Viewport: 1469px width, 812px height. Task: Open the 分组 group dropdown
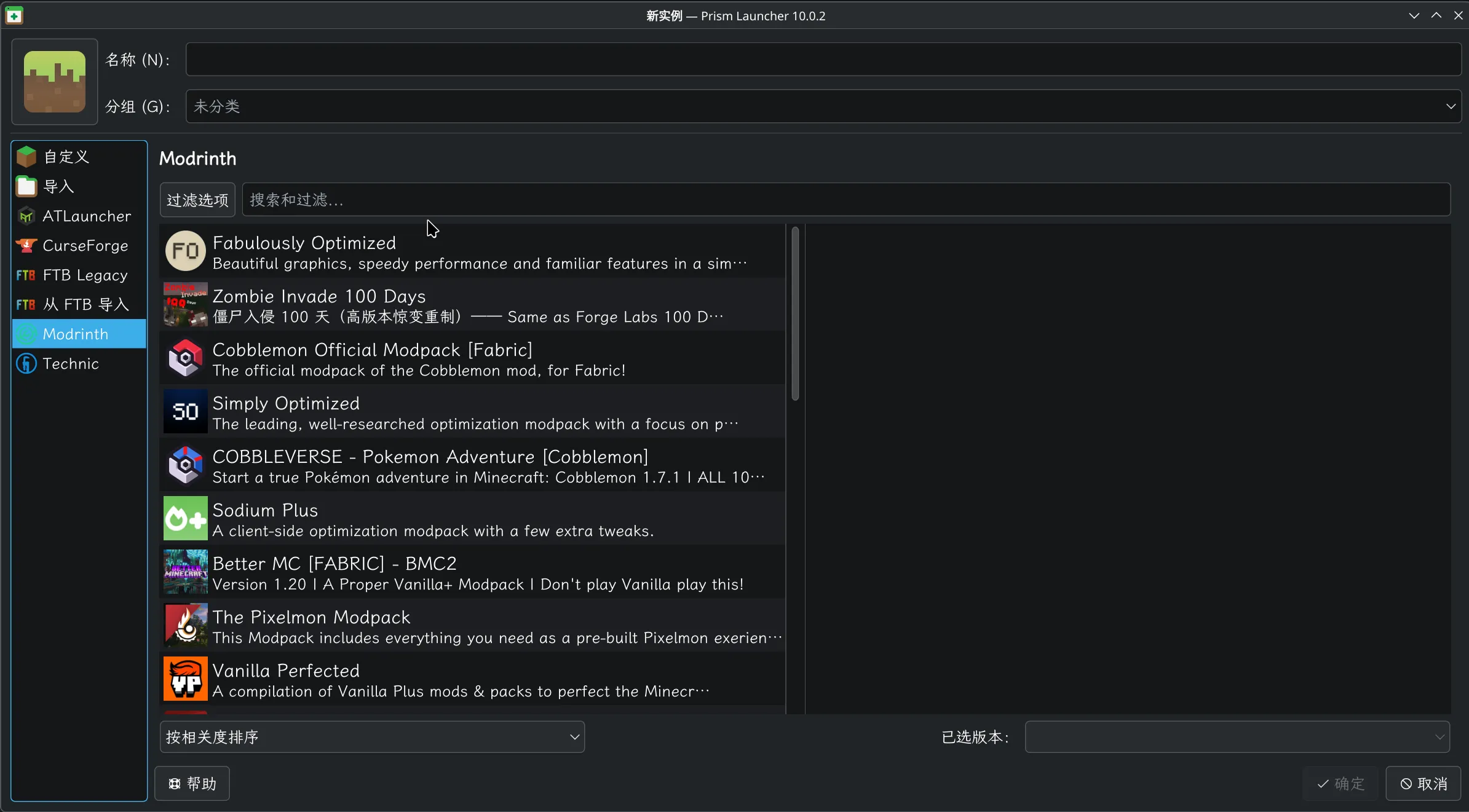823,106
